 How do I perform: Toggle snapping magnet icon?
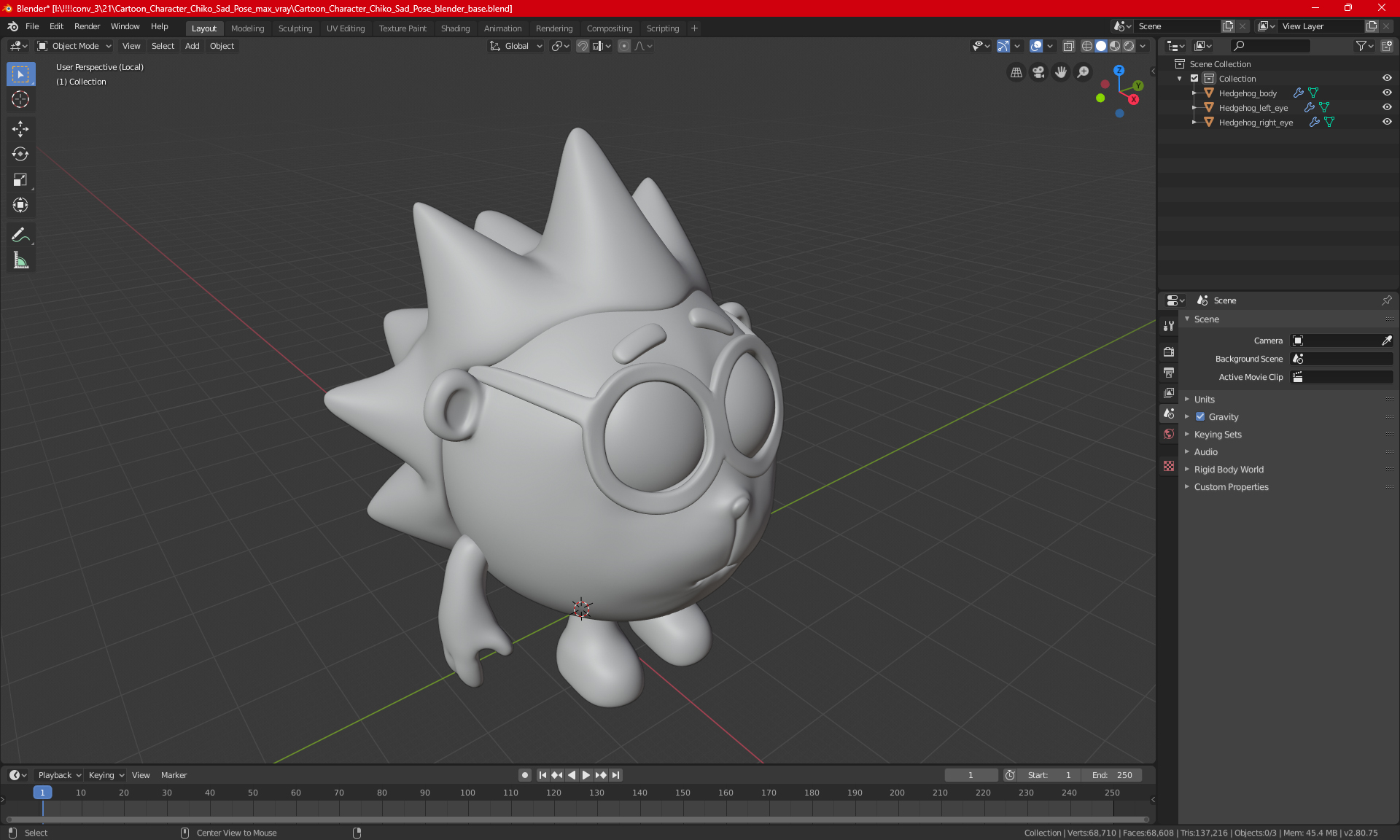coord(582,46)
